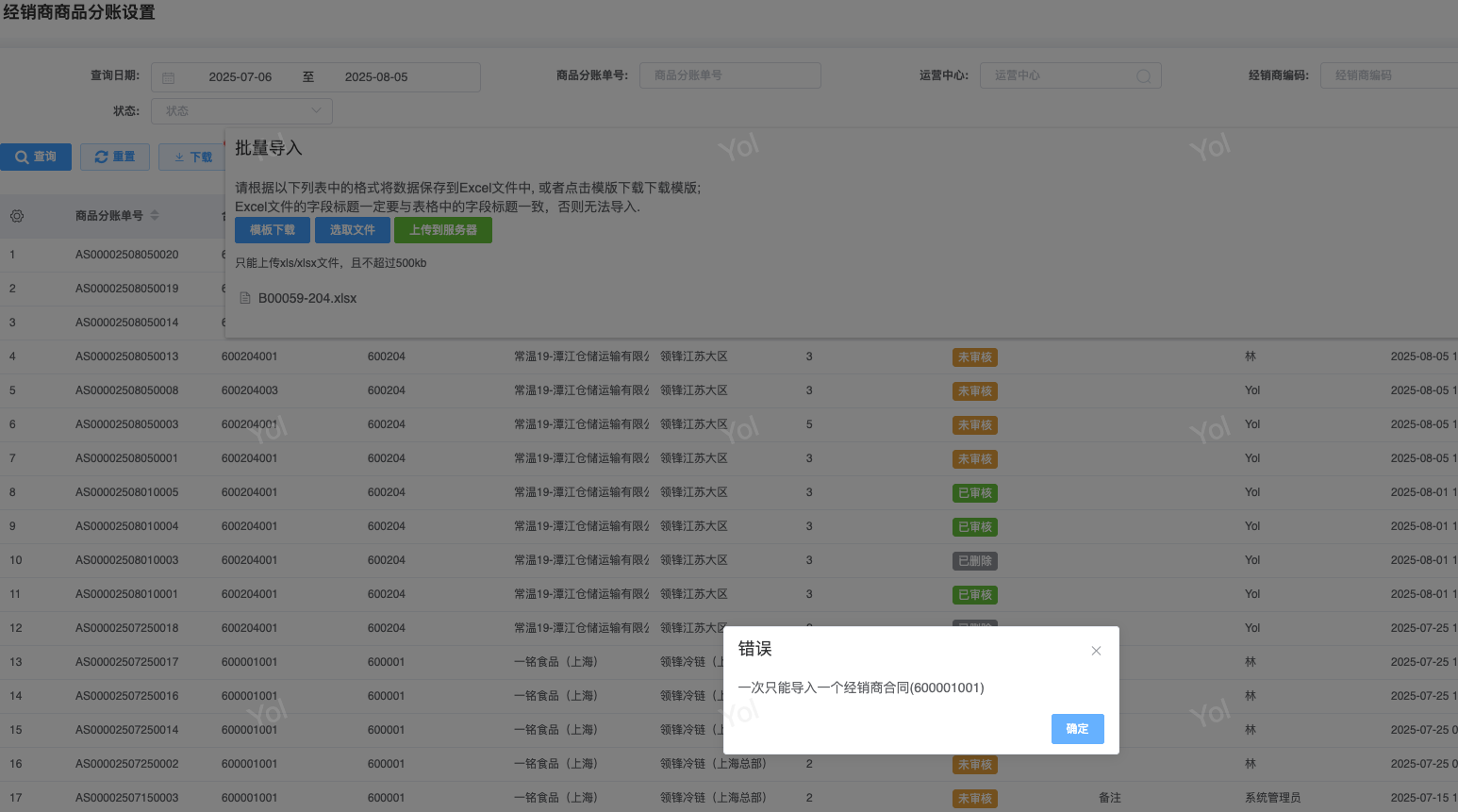Click 确定 in the error dialog
Viewport: 1458px width, 812px height.
[1077, 729]
